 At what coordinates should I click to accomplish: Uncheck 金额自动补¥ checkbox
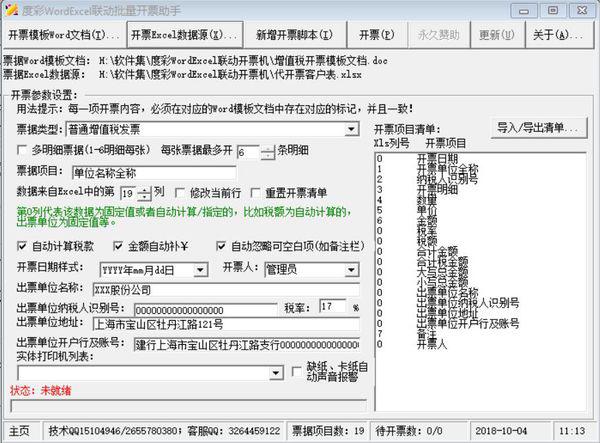pos(118,246)
